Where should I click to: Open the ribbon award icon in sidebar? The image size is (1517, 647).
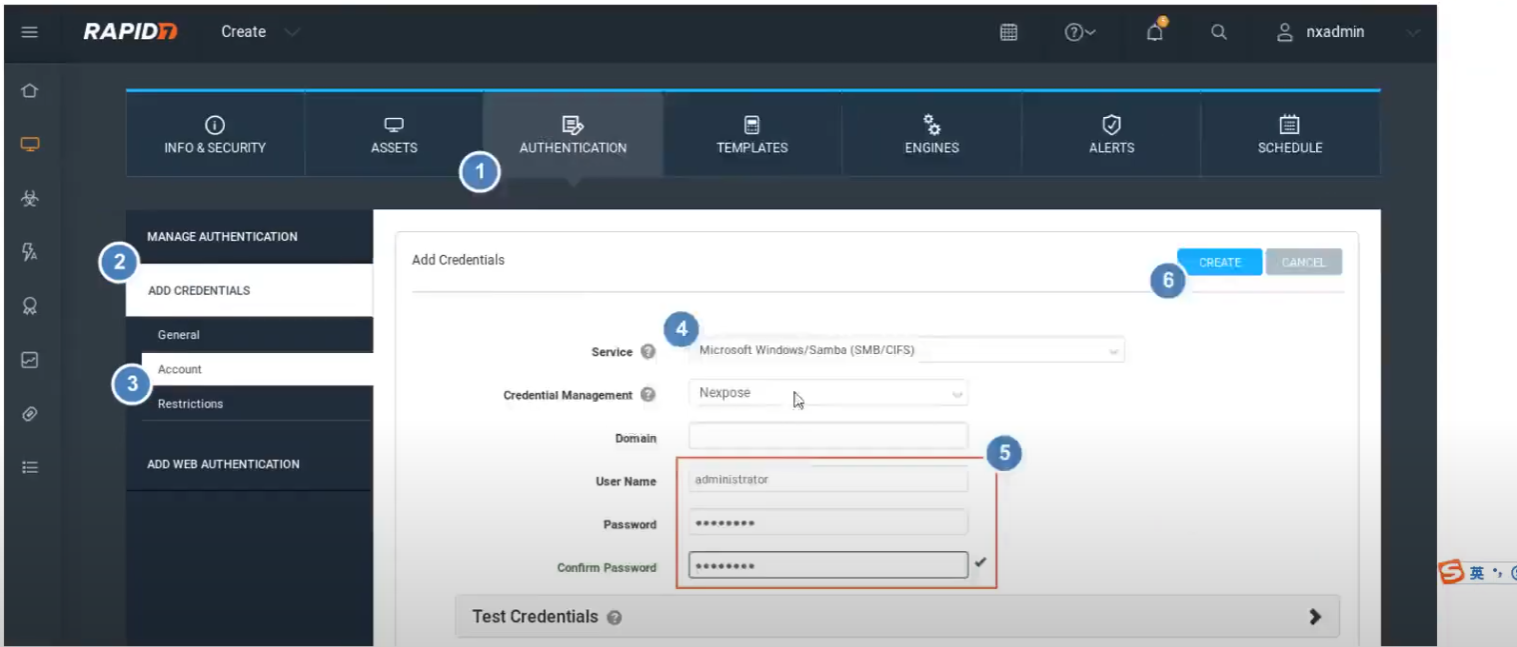30,306
